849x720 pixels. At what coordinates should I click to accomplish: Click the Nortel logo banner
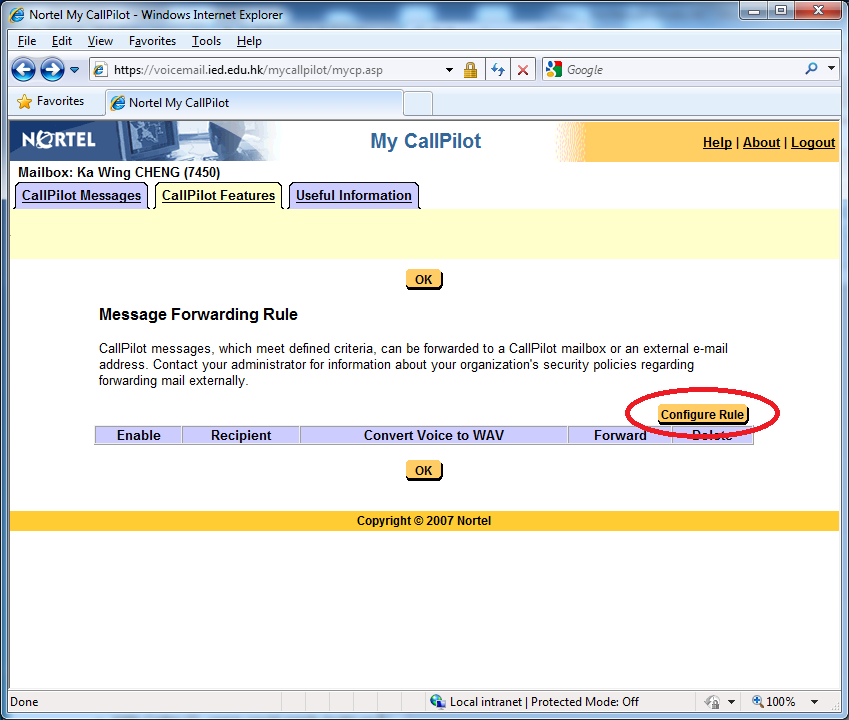coord(58,140)
